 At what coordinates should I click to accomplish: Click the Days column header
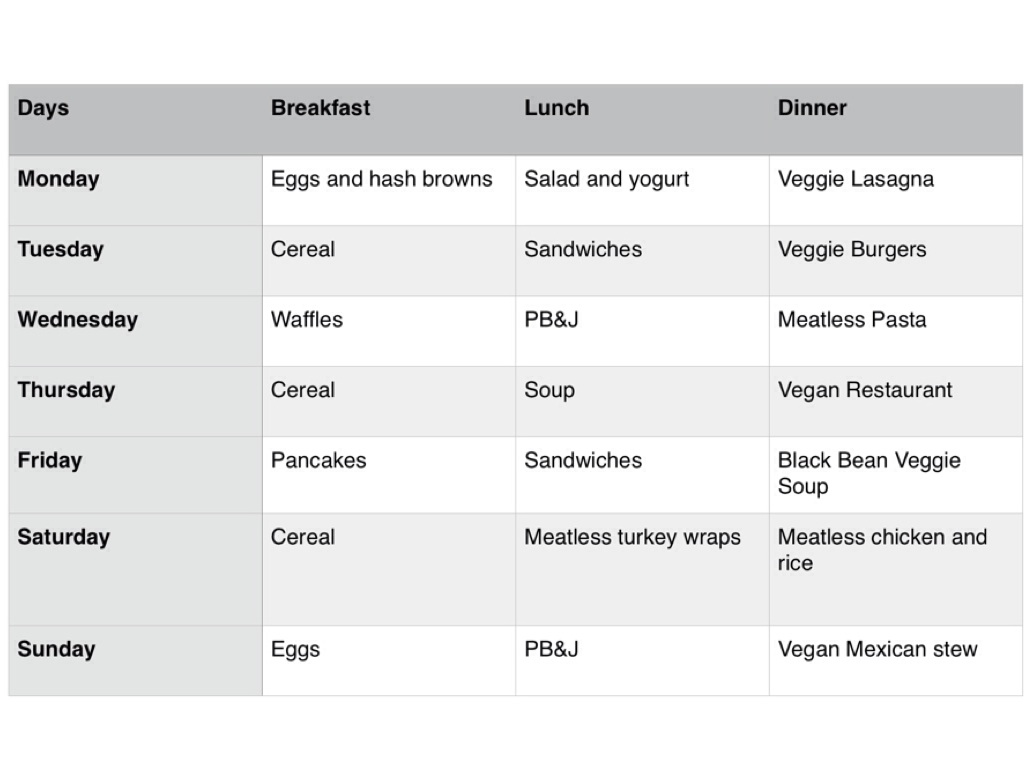pos(44,108)
